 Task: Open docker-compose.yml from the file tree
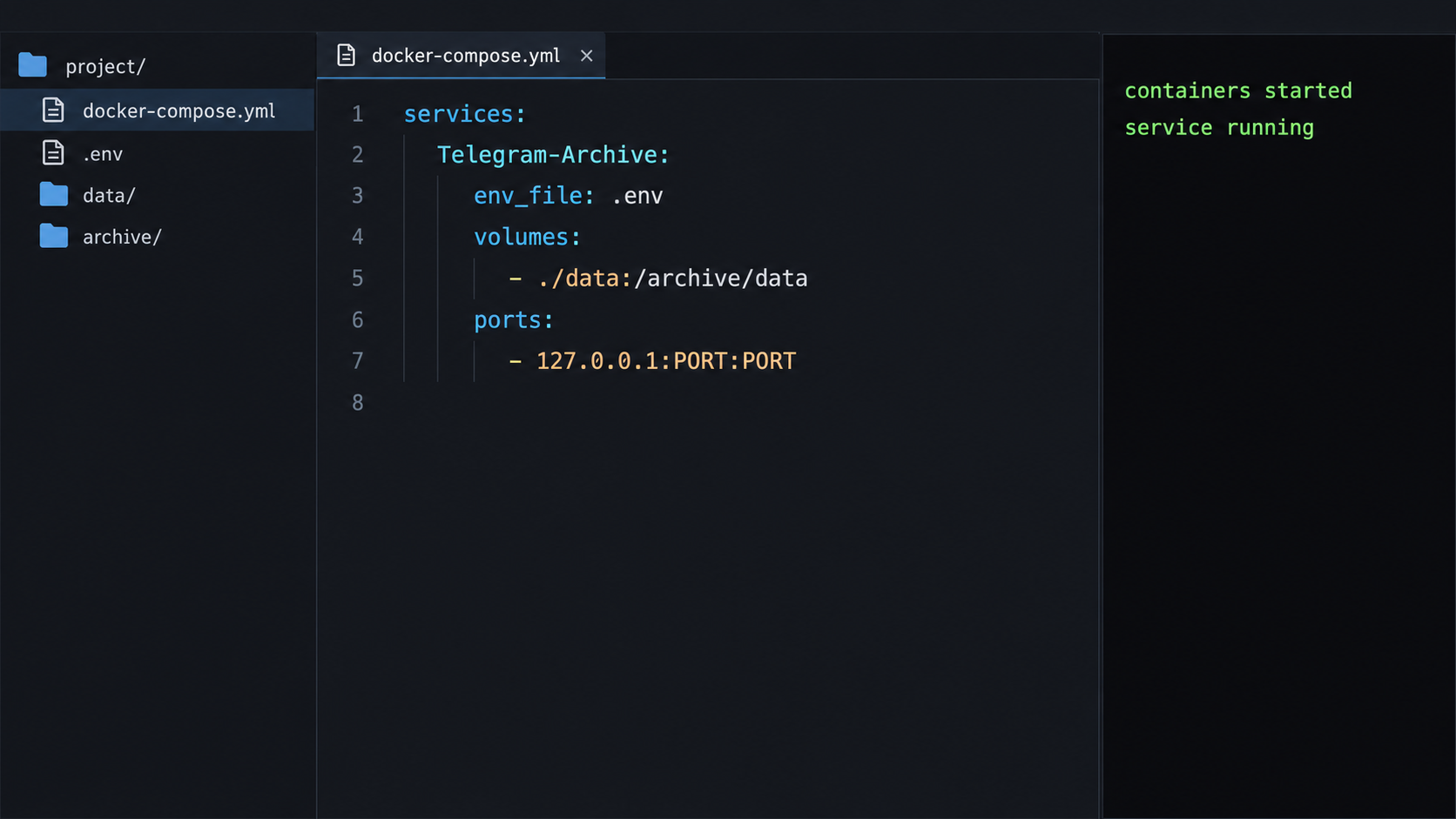(x=158, y=110)
